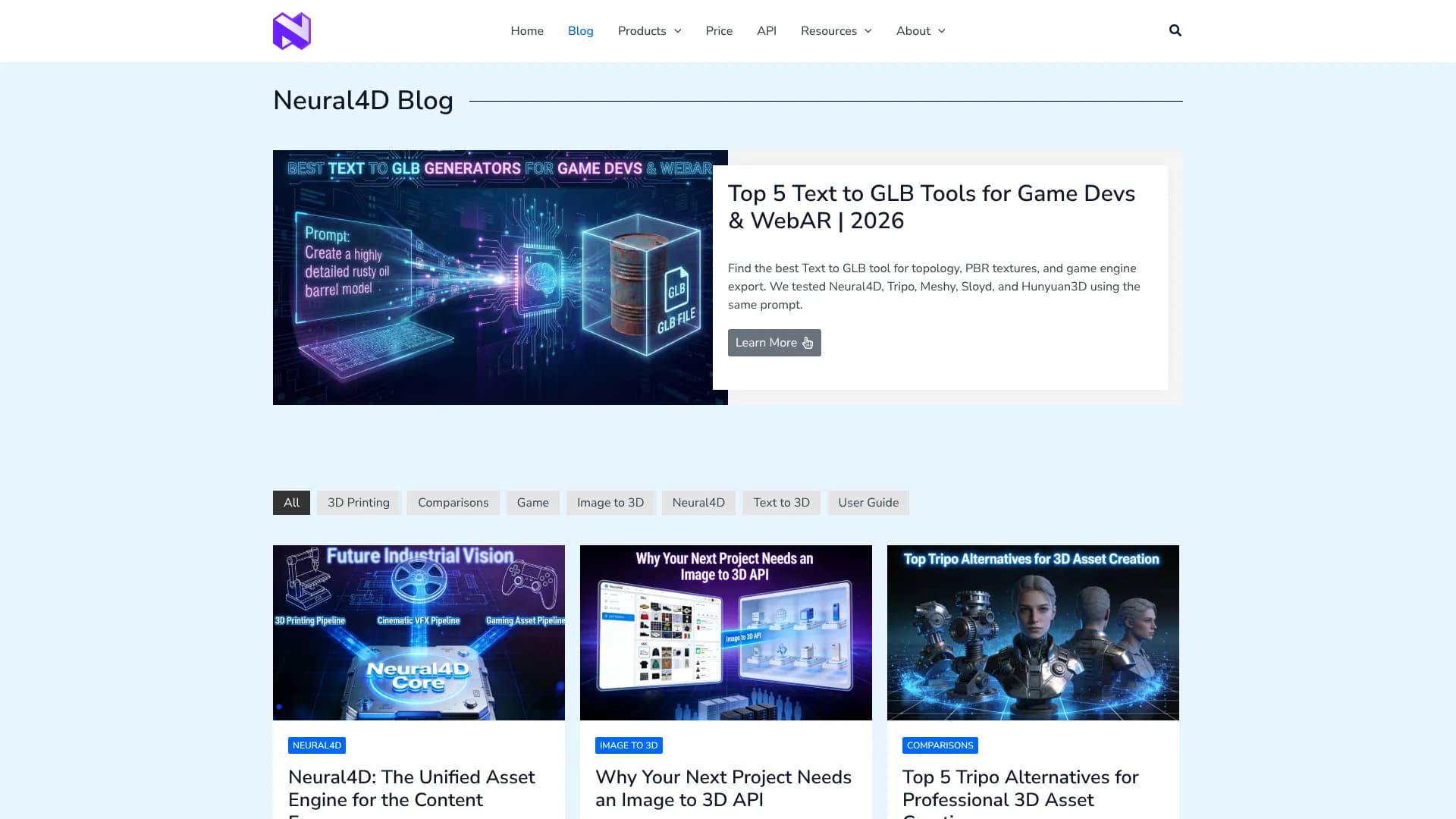The width and height of the screenshot is (1456, 819).
Task: Click the Neural4D logo icon
Action: point(292,31)
